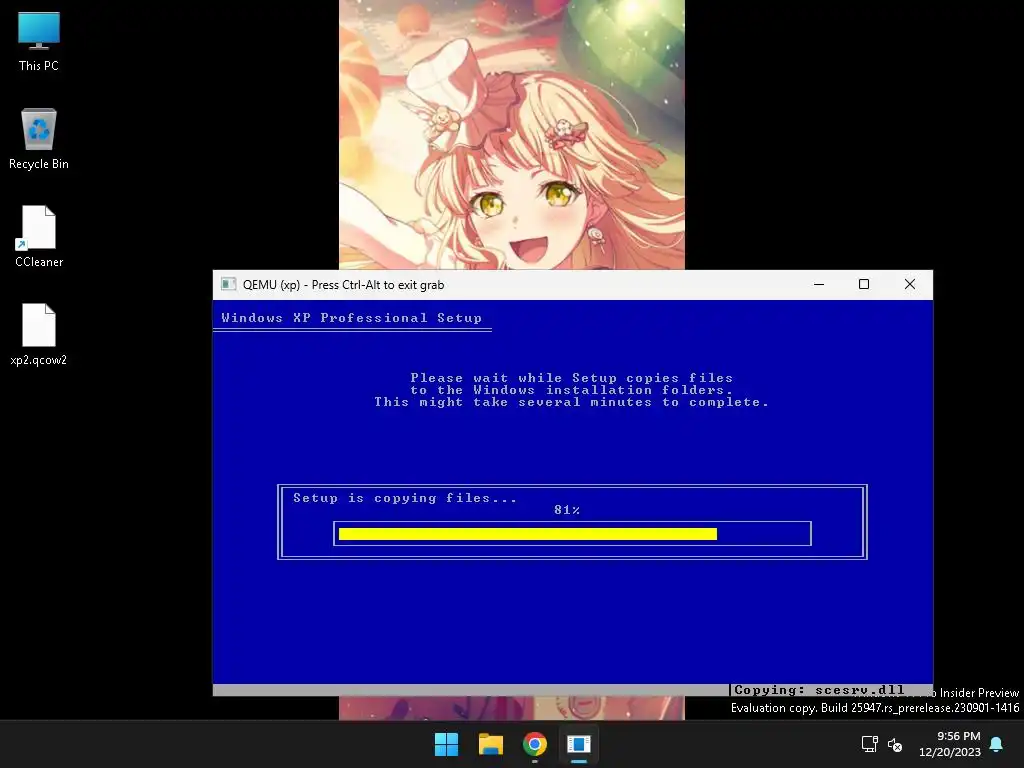Click the 81% progress value
Image resolution: width=1024 pixels, height=768 pixels.
pos(567,510)
